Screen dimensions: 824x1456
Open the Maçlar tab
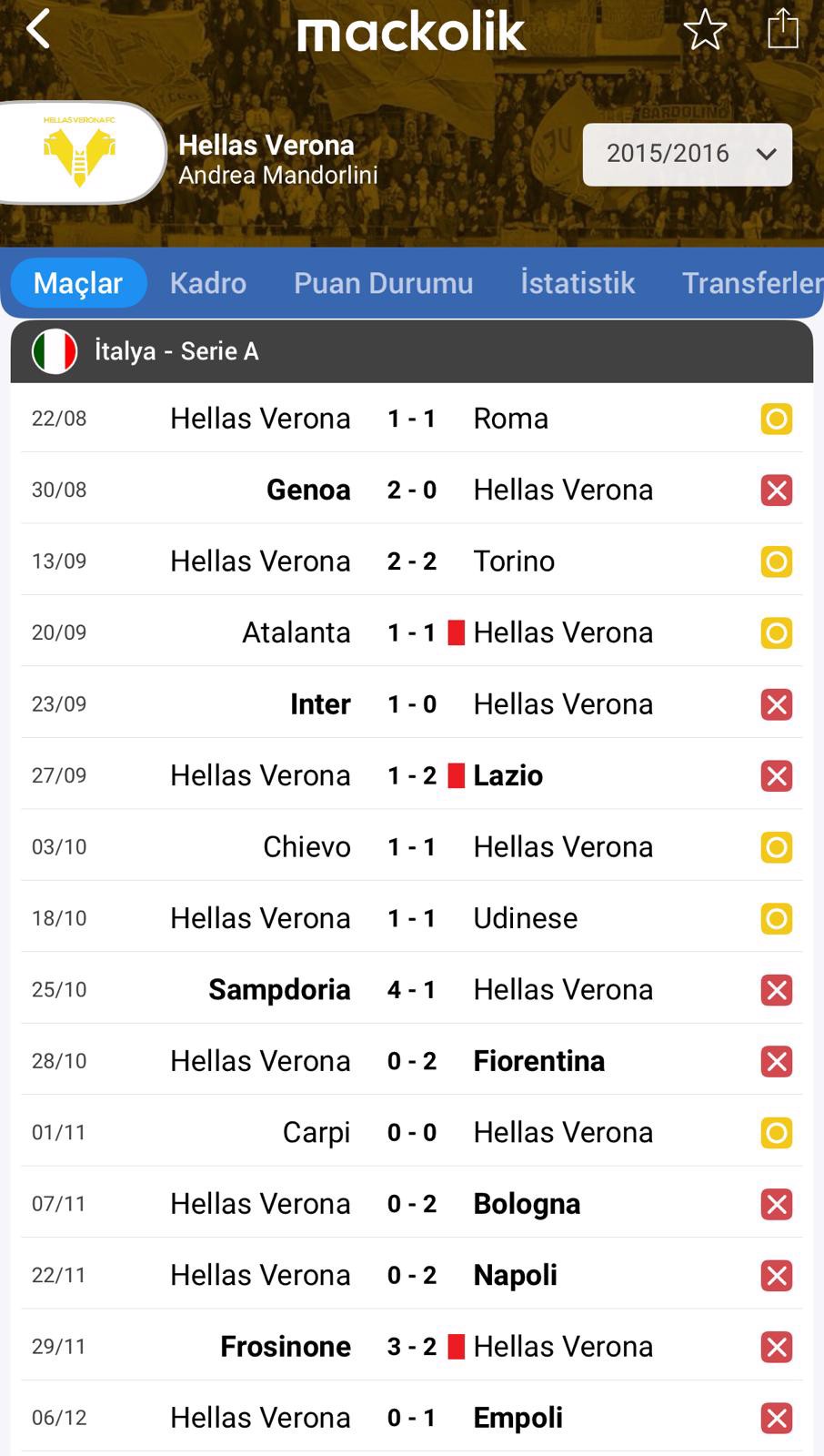78,283
